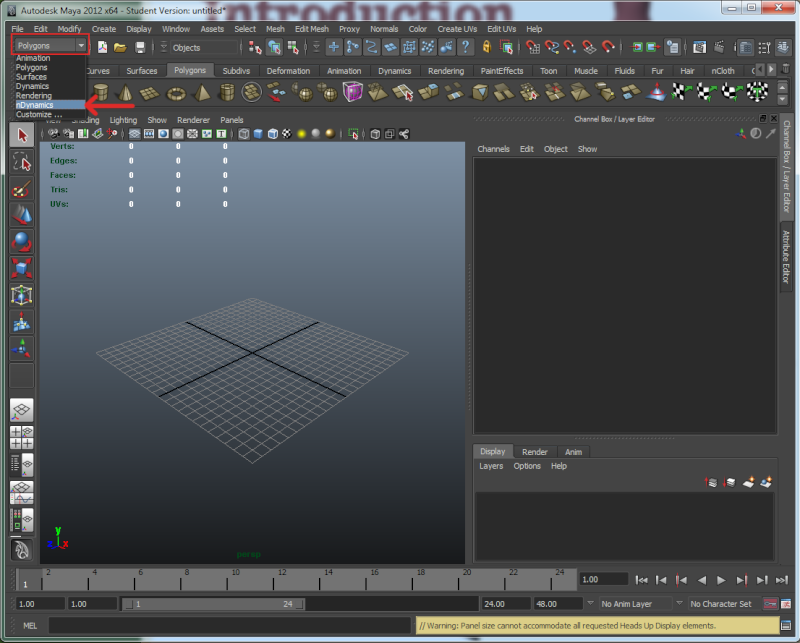Toggle the grid display in the viewport toolbar
Image resolution: width=800 pixels, height=643 pixels.
(135, 134)
